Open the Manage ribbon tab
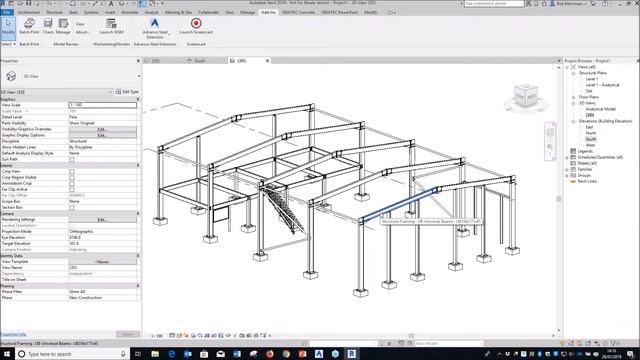The width and height of the screenshot is (640, 360). pos(247,12)
